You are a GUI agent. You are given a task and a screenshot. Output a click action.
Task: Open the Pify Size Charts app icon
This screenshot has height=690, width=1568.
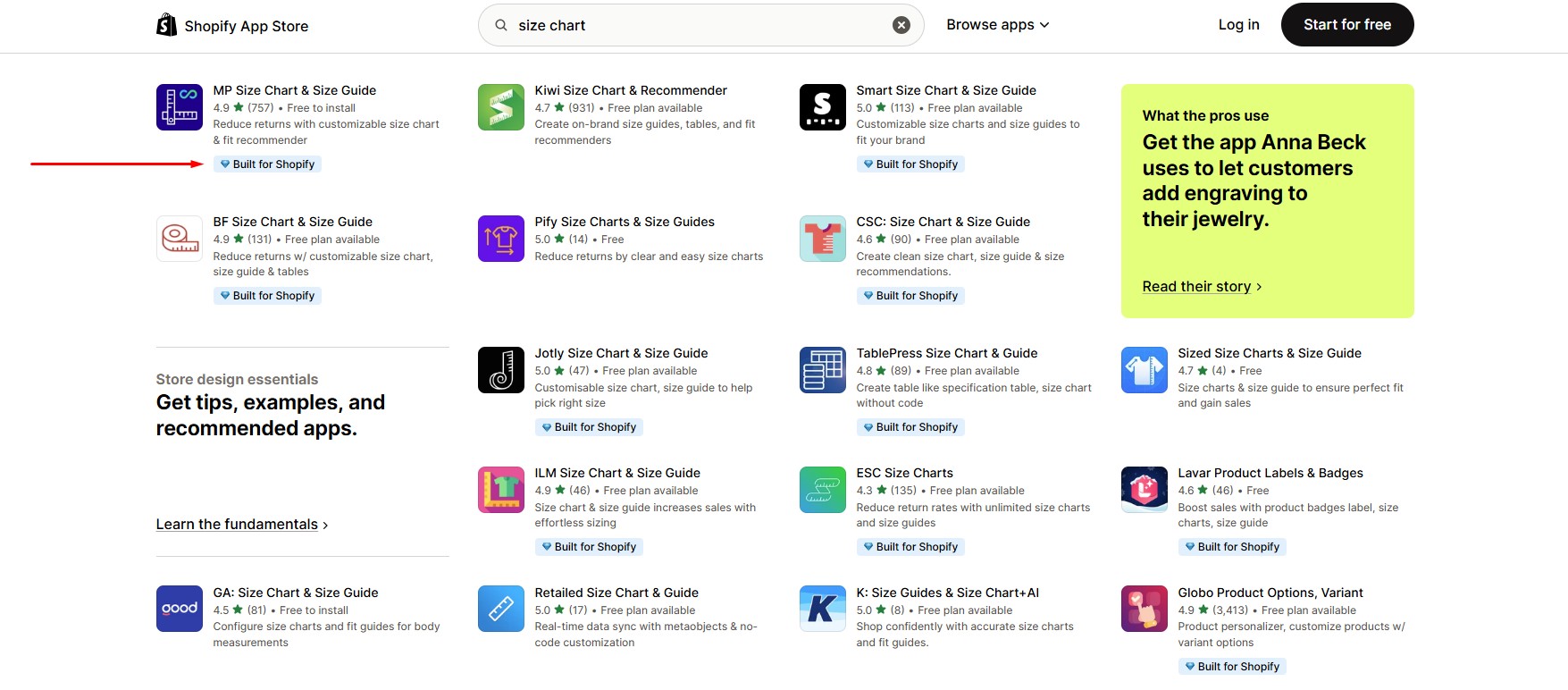click(500, 239)
